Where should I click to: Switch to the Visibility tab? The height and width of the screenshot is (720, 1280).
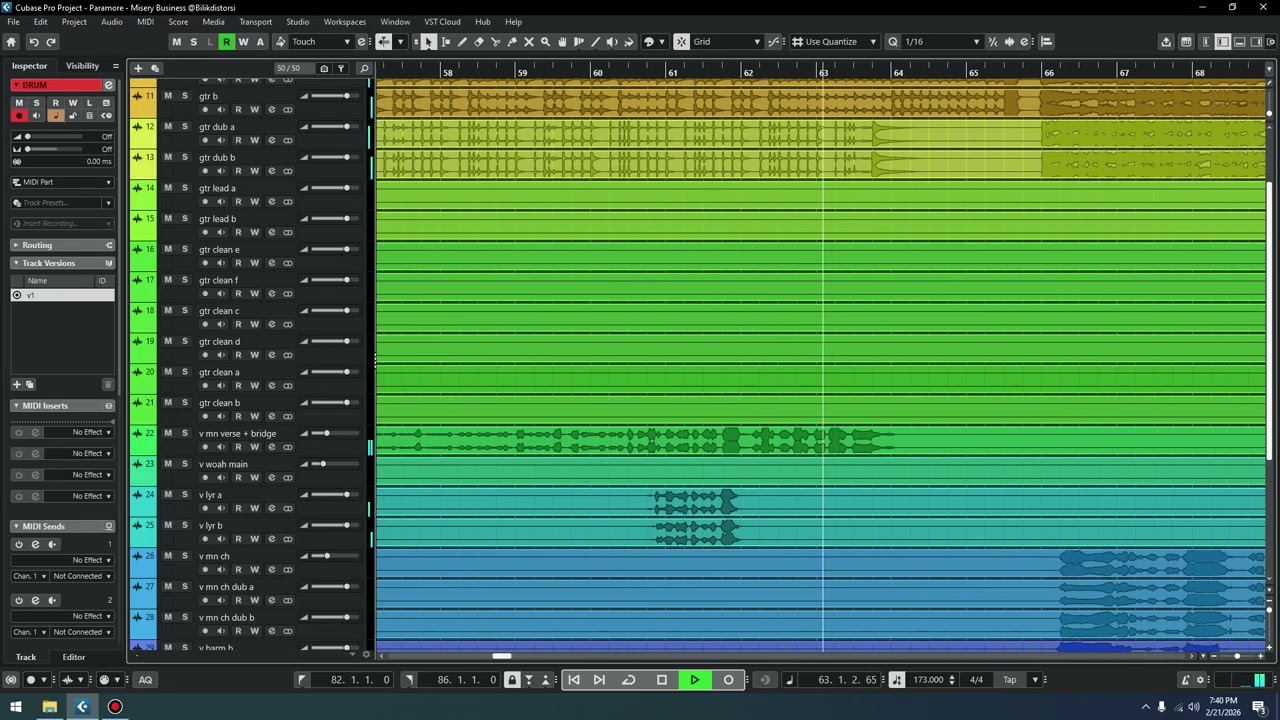(82, 66)
